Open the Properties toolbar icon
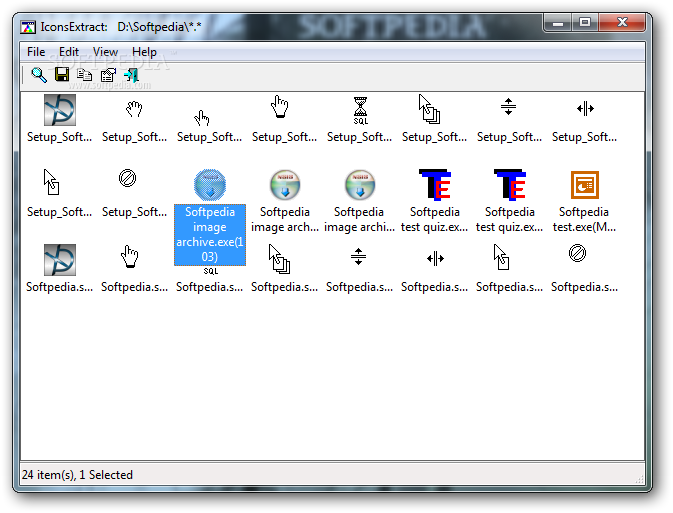Screen dimensions: 673x513 click(x=108, y=75)
